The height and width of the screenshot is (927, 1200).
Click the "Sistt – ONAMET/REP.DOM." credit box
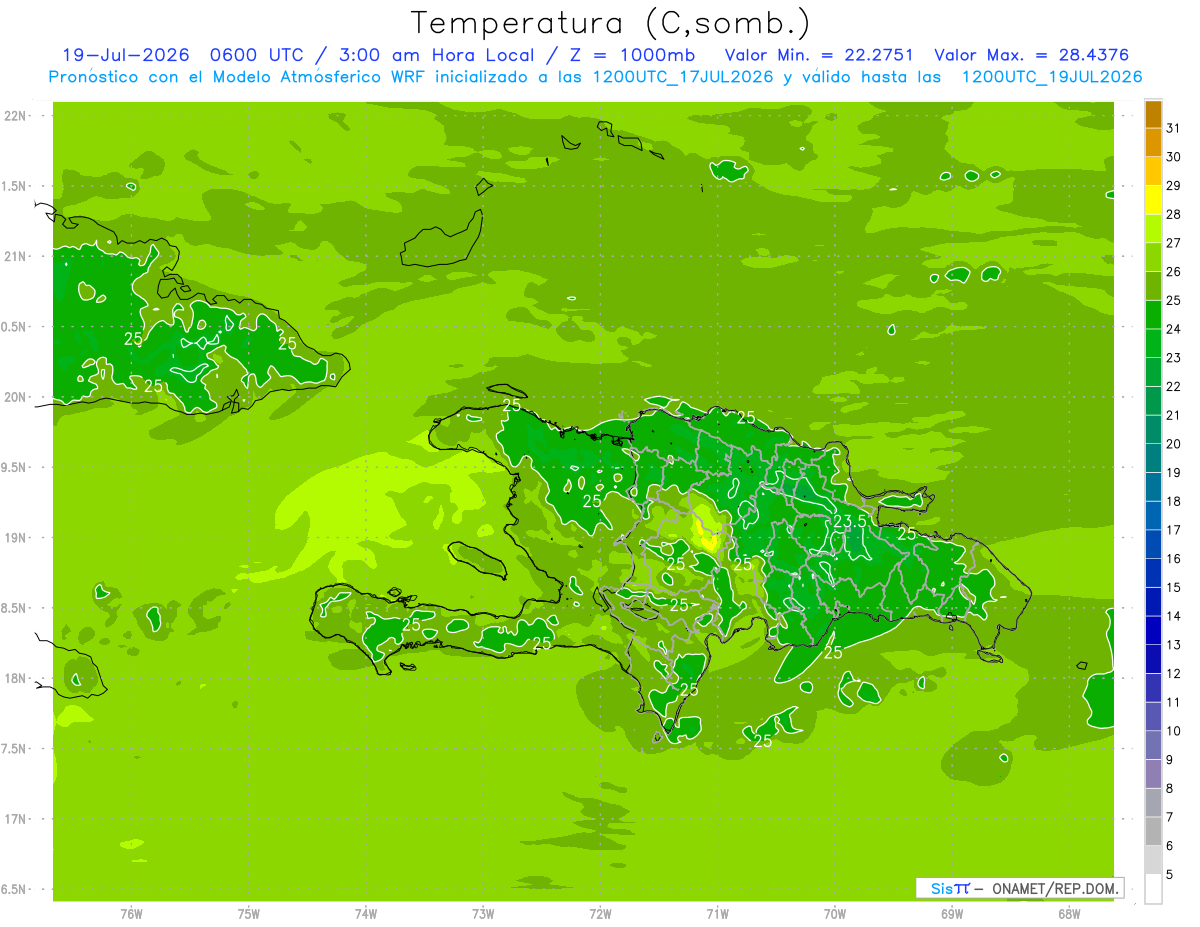[x=1020, y=888]
